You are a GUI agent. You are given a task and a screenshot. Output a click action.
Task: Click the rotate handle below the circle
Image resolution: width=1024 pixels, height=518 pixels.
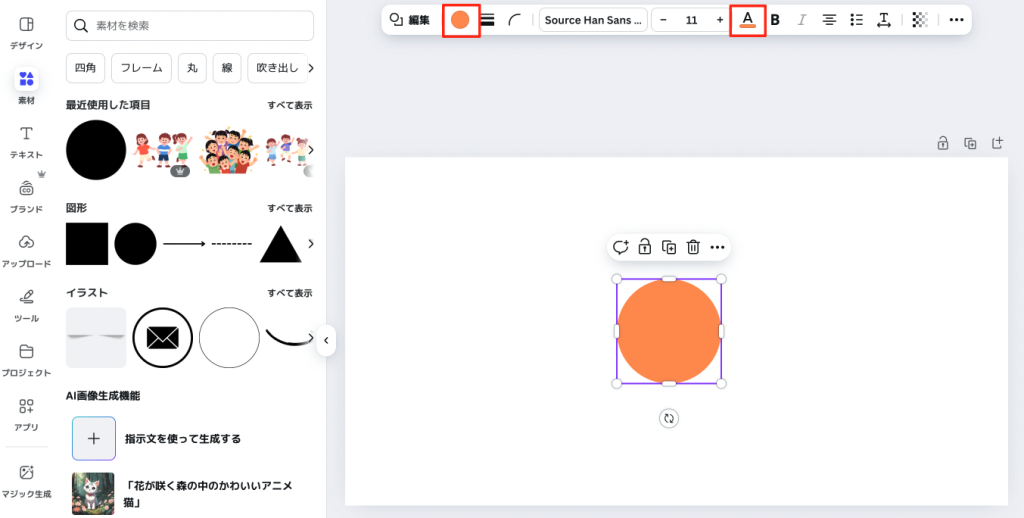coord(669,419)
